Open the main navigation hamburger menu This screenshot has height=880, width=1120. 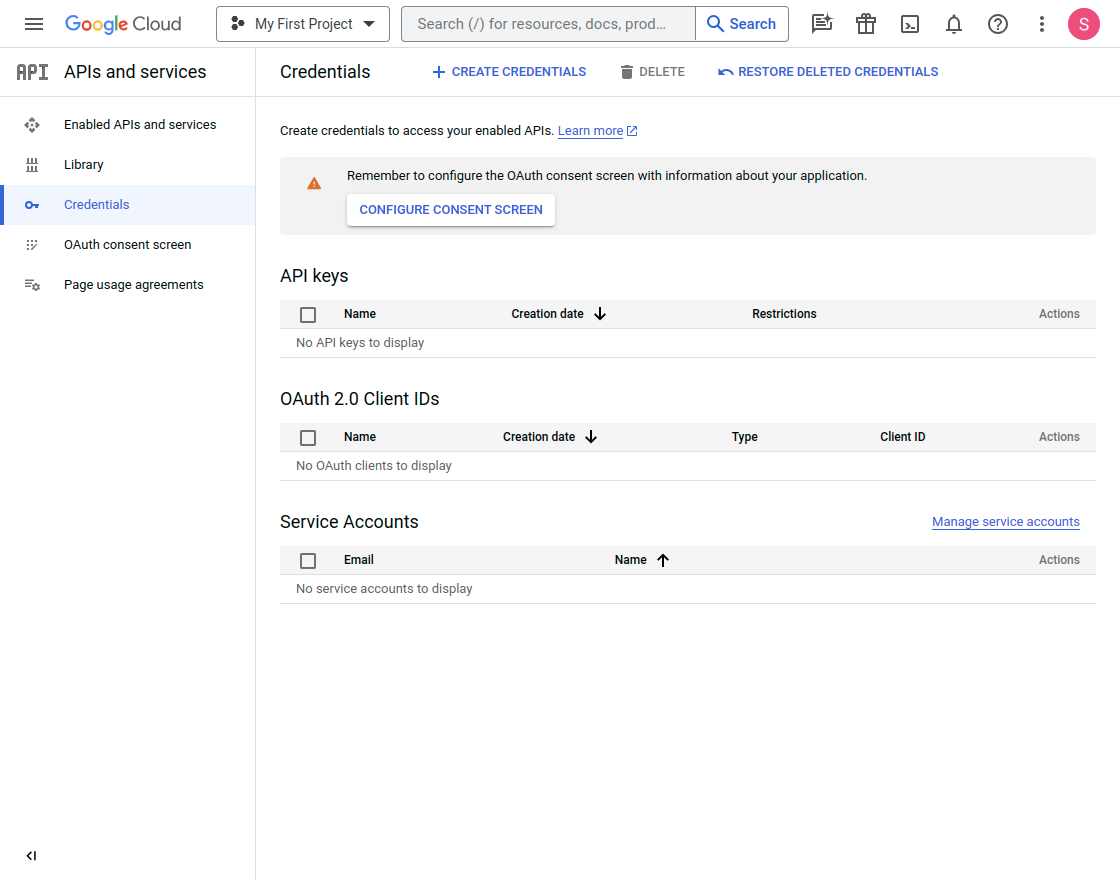pos(34,24)
